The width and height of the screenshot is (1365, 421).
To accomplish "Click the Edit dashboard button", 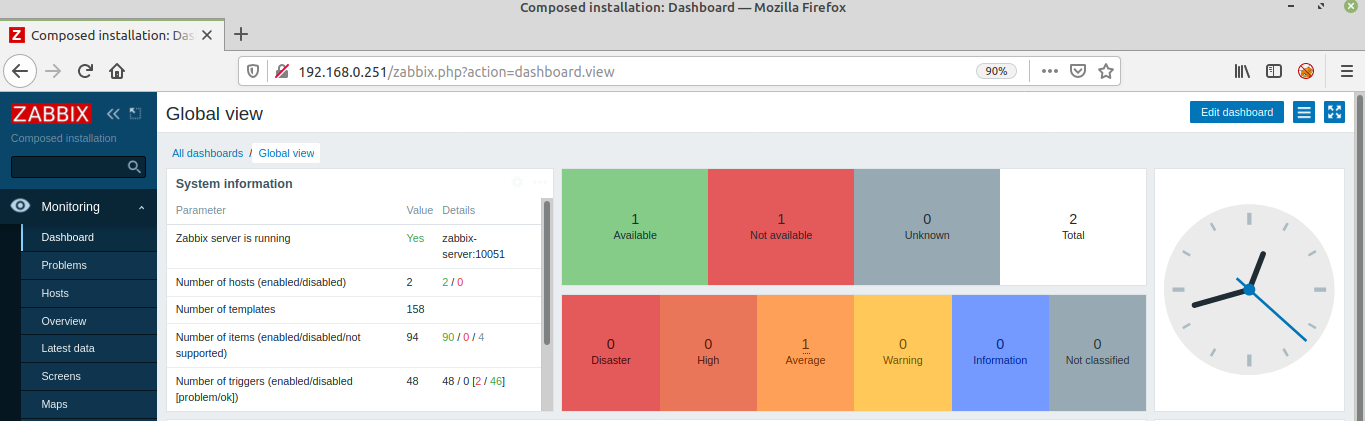I will 1236,112.
